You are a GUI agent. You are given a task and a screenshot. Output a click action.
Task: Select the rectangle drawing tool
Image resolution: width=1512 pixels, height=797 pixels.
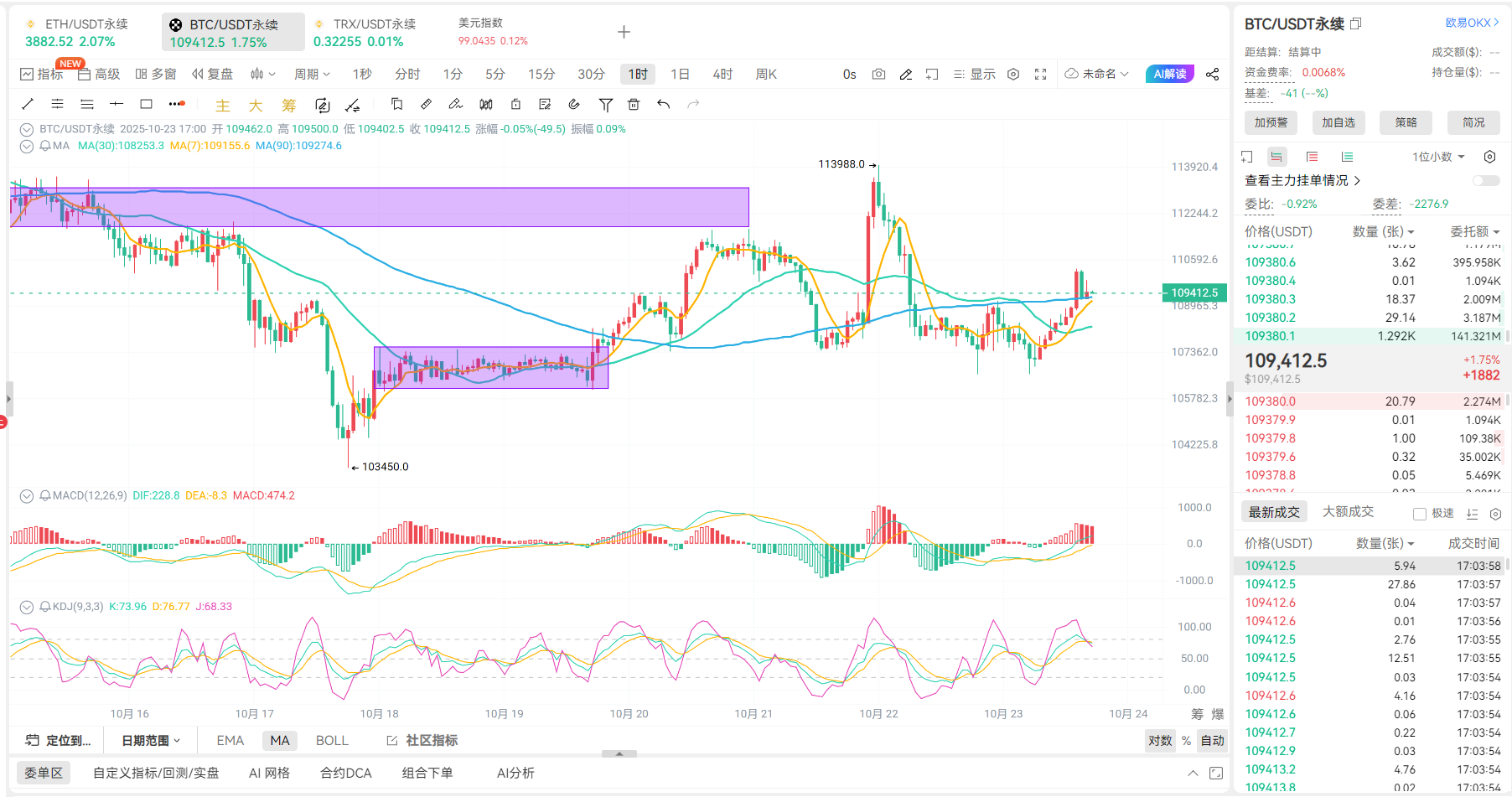pos(146,104)
